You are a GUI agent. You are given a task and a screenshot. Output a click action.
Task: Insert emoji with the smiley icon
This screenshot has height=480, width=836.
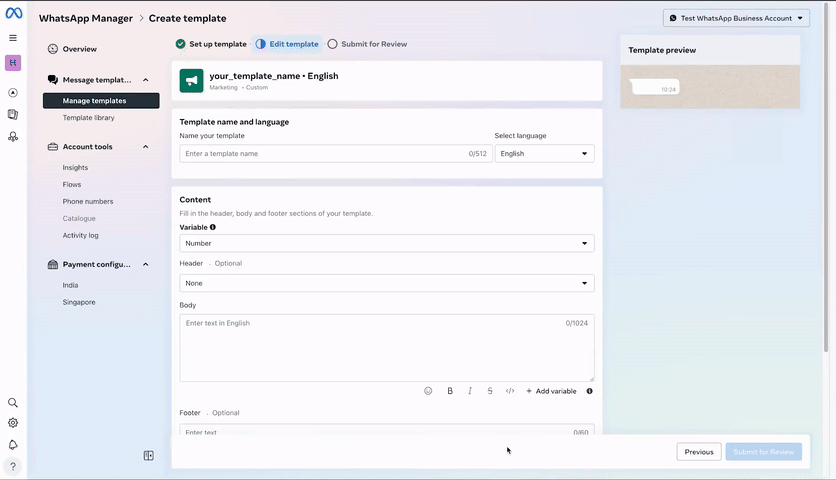point(428,391)
